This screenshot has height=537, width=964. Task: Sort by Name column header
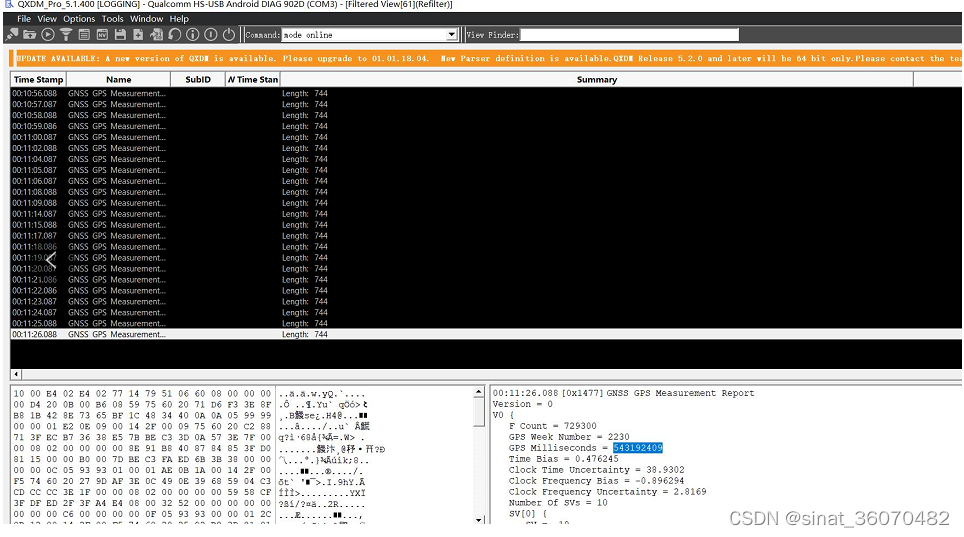coord(118,79)
